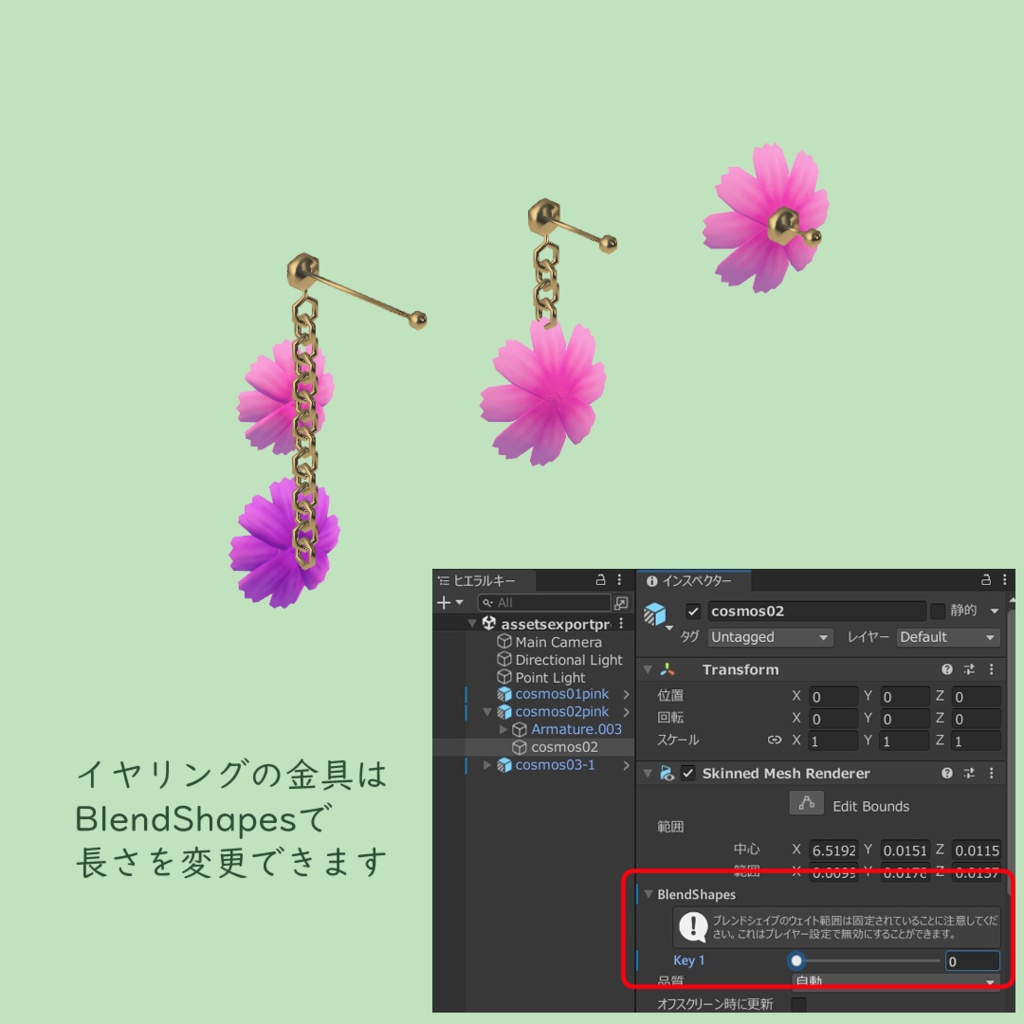Toggle the cosmos02 active checkbox
This screenshot has width=1024, height=1024.
[692, 611]
